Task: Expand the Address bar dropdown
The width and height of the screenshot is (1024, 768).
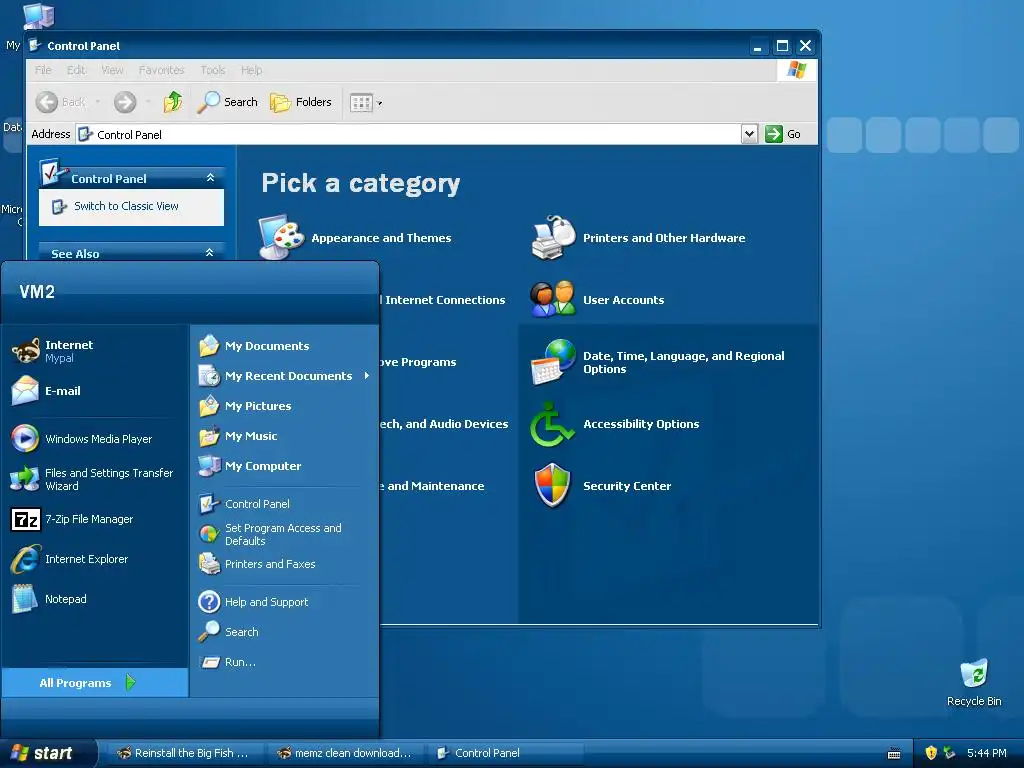Action: [x=749, y=134]
